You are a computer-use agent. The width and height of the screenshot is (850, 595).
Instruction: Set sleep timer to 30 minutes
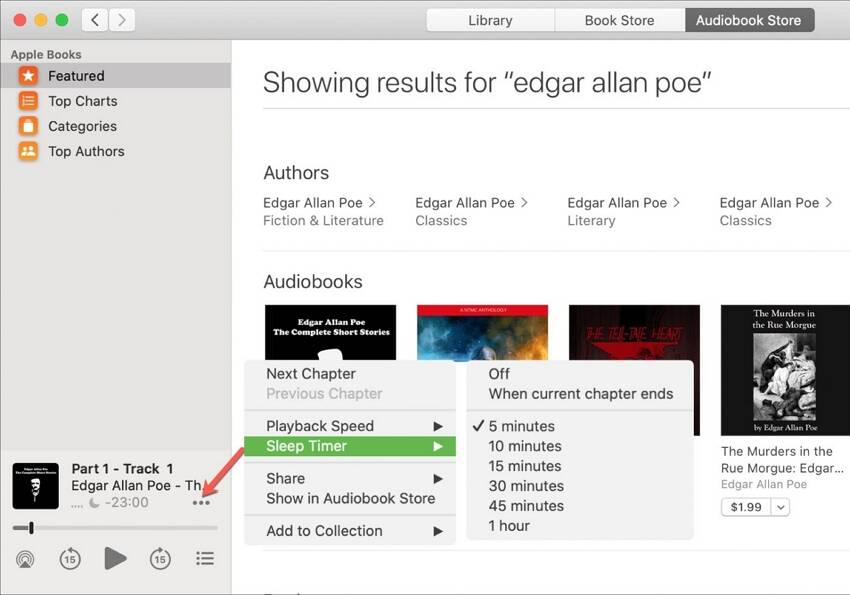[580, 486]
